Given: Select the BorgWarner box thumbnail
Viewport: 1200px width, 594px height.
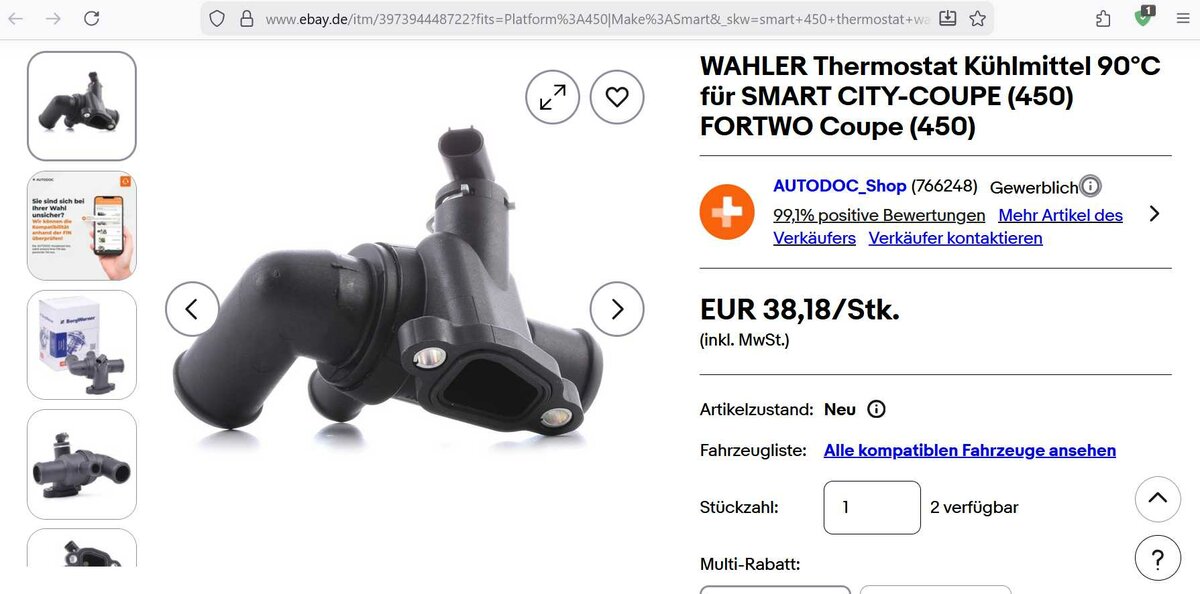Looking at the screenshot, I should pyautogui.click(x=82, y=345).
